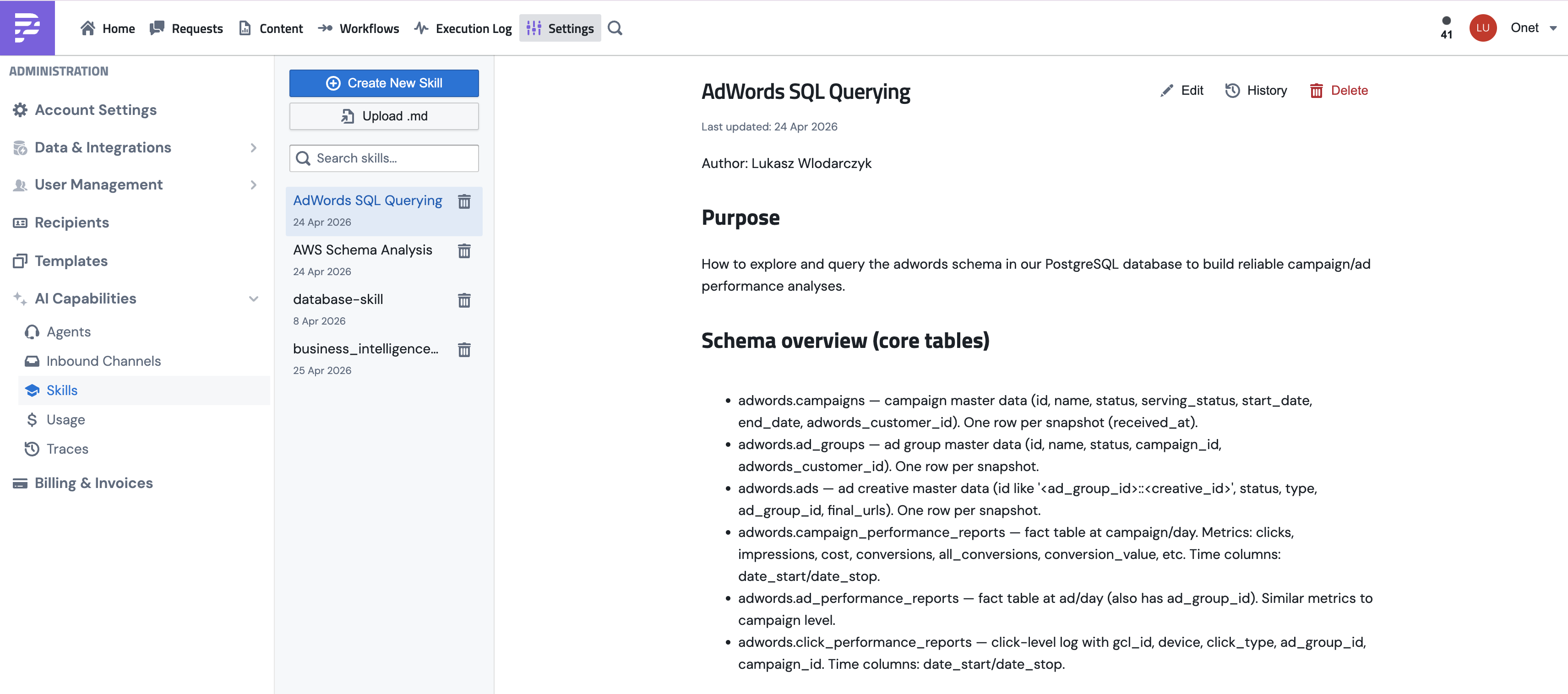Image resolution: width=1568 pixels, height=694 pixels.
Task: Open the search magnifier in top navigation
Action: (x=615, y=28)
